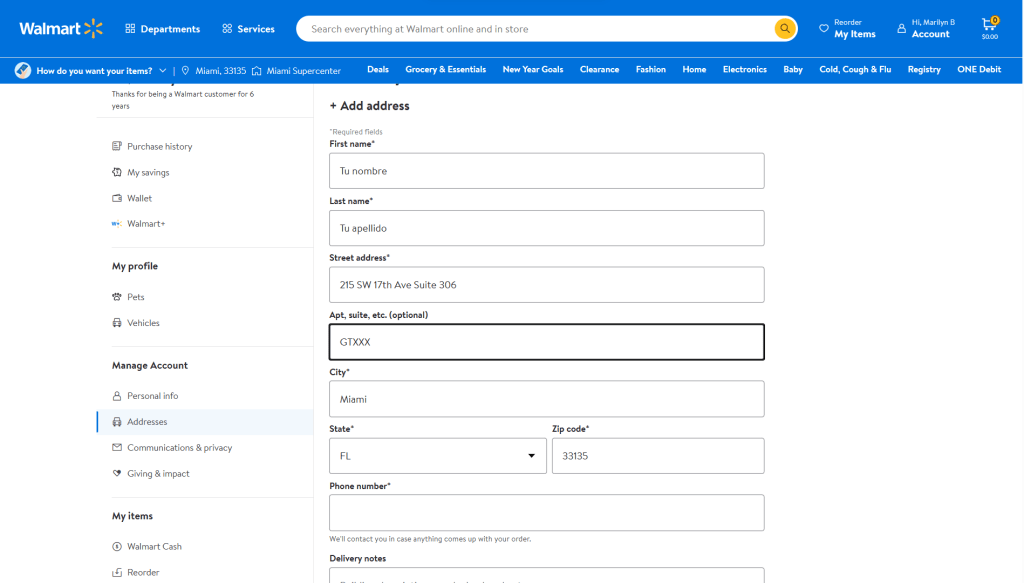1024x583 pixels.
Task: Click the Apt, suite field containing GTXXX
Action: click(547, 342)
